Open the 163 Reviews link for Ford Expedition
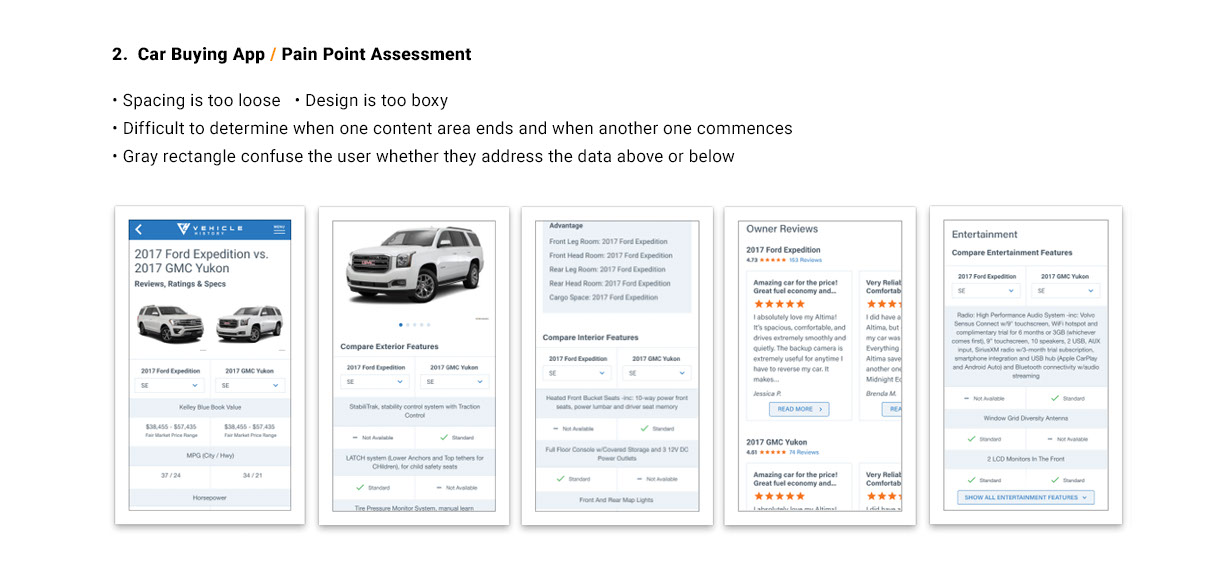 [807, 260]
